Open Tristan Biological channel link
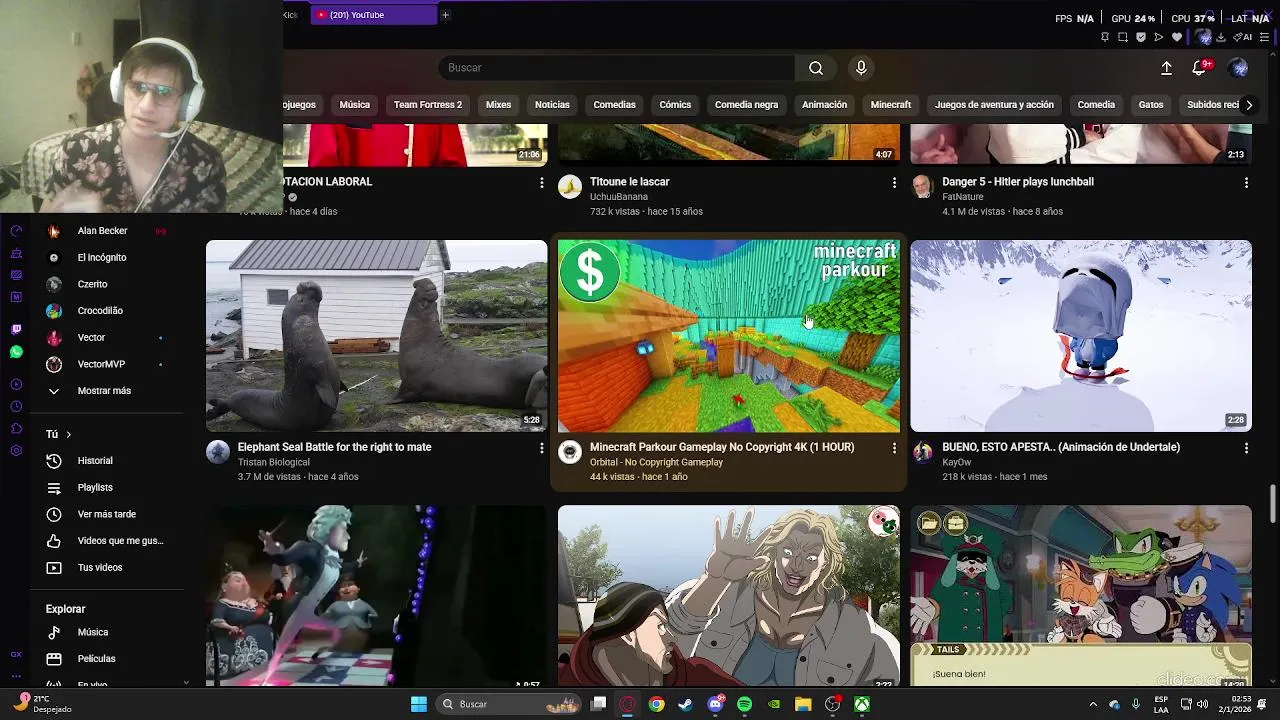 pyautogui.click(x=274, y=462)
